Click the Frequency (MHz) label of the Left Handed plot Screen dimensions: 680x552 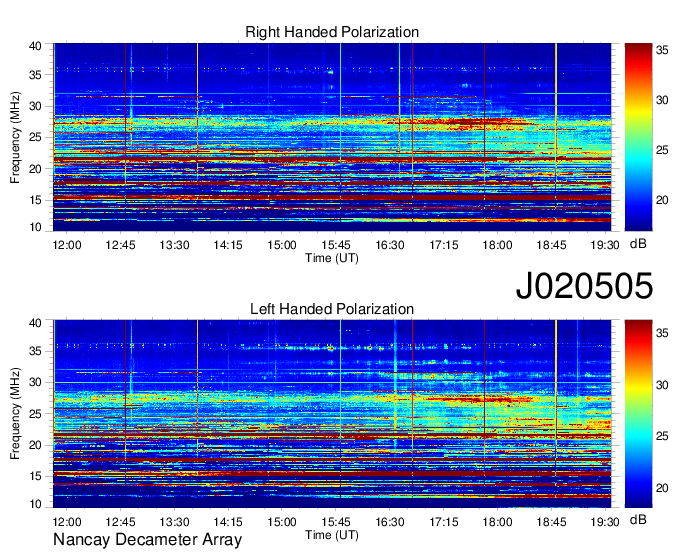(x=15, y=414)
